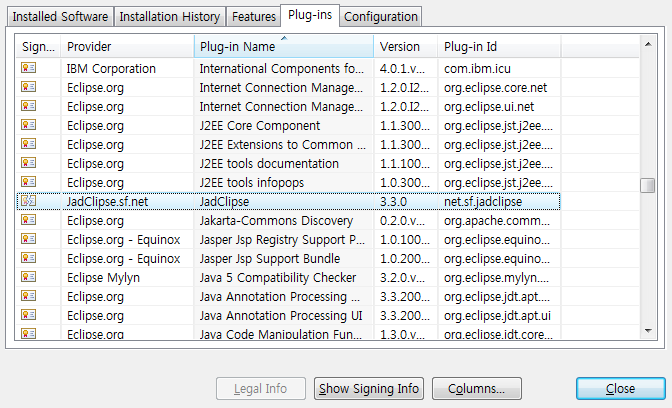Close the dialog with Close button
The width and height of the screenshot is (672, 408).
click(x=621, y=389)
